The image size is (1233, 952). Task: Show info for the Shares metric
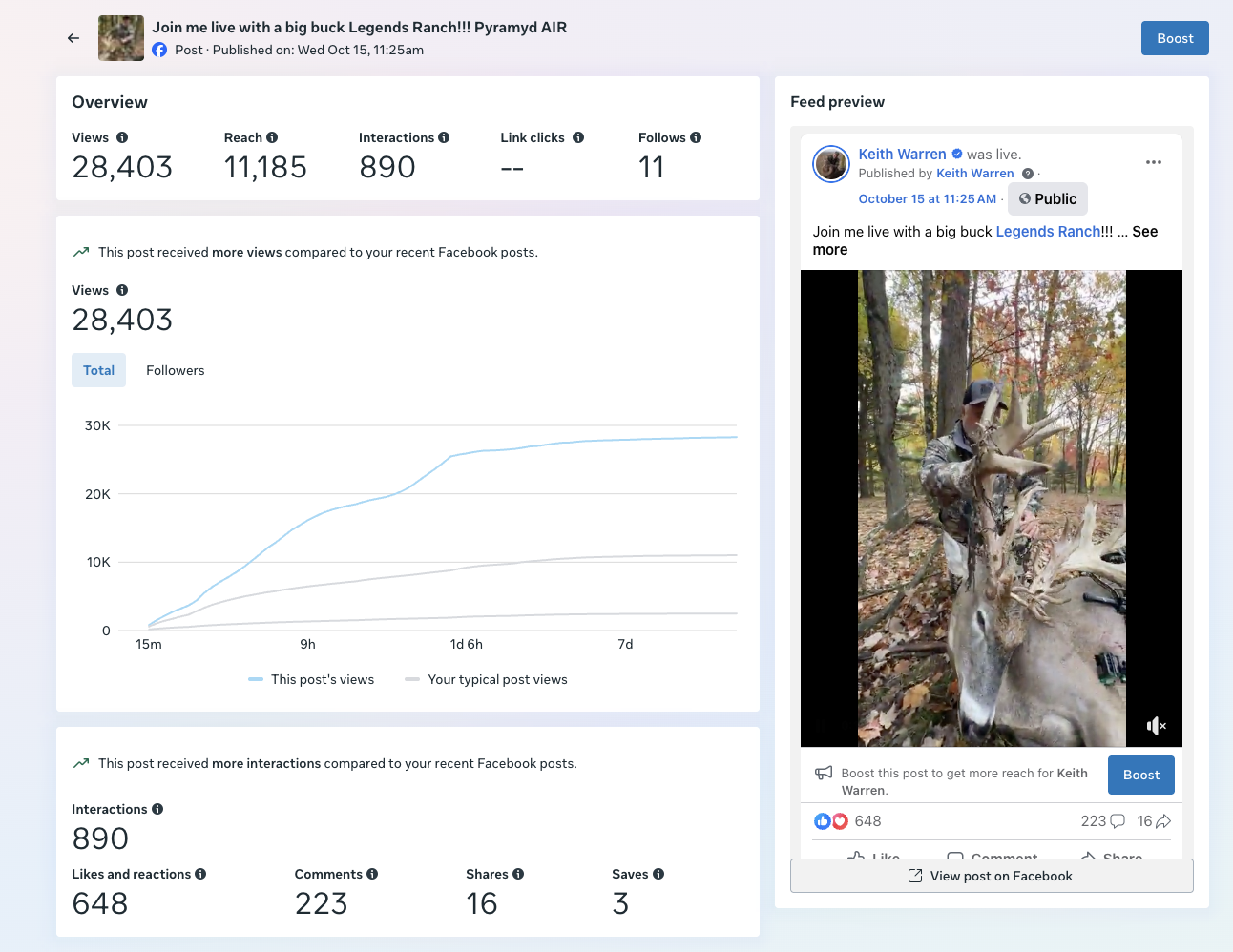(x=518, y=874)
